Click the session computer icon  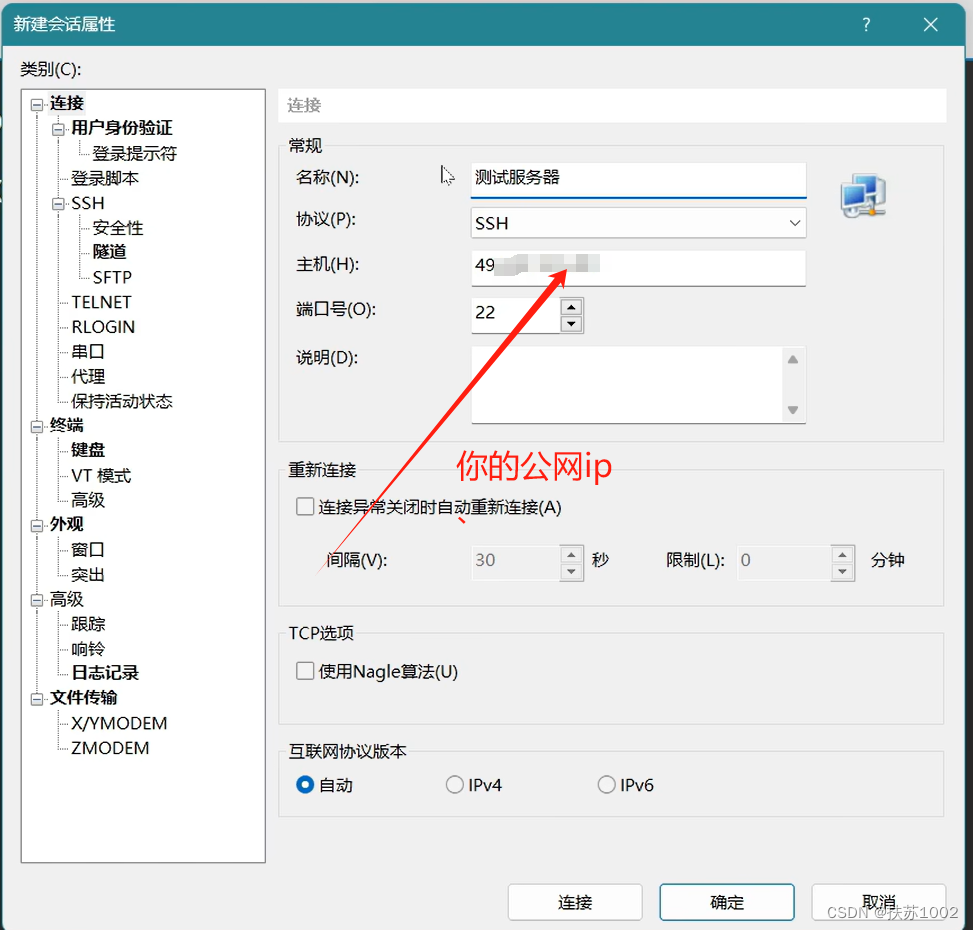coord(863,195)
